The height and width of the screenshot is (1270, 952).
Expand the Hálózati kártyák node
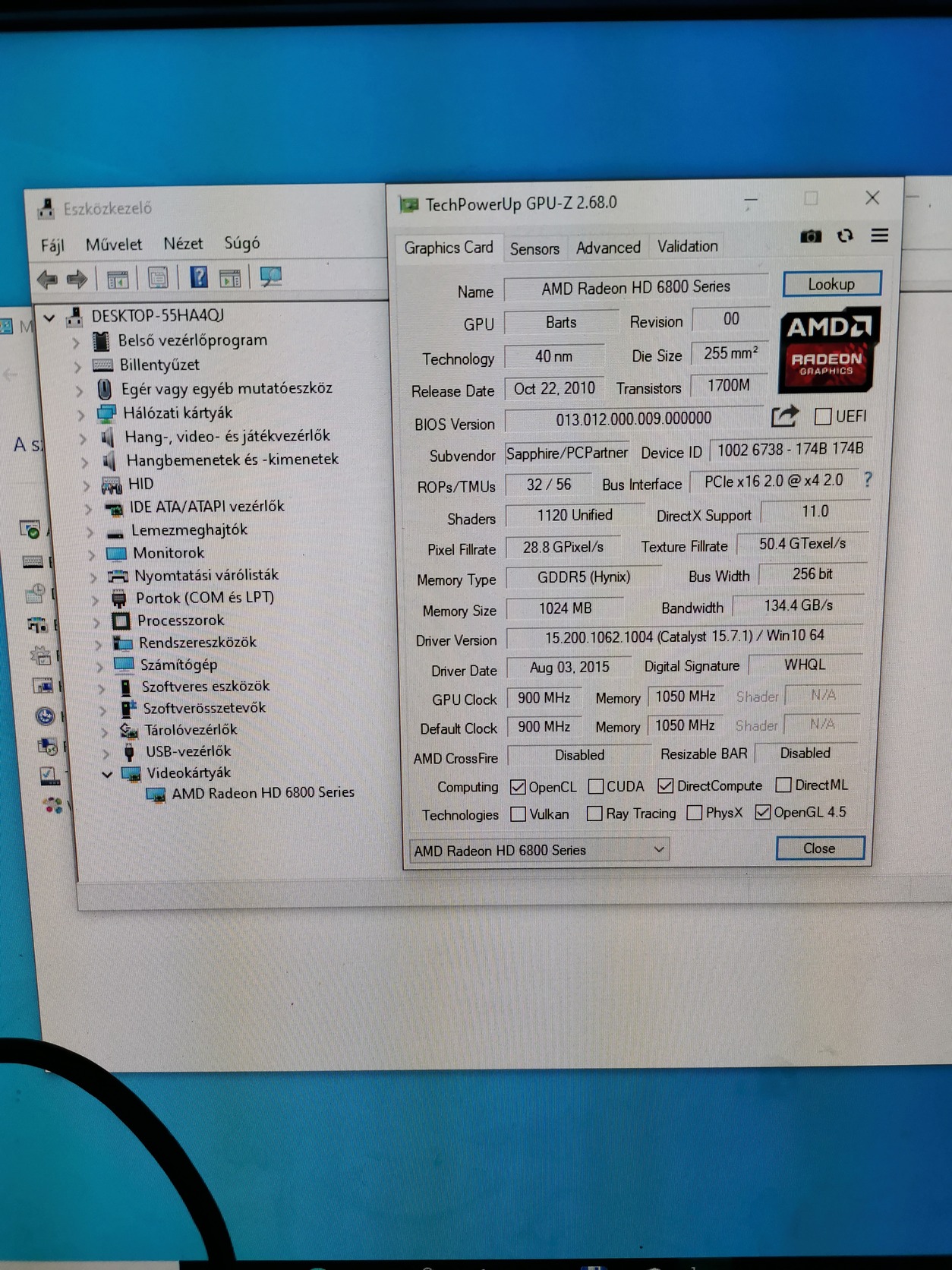80,415
